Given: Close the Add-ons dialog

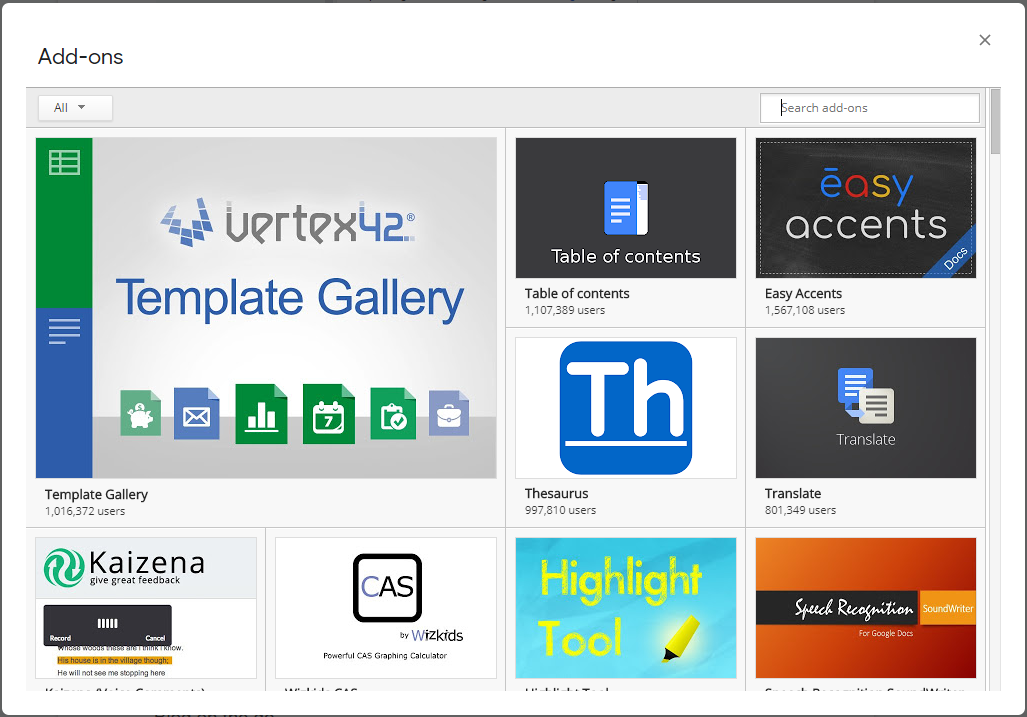Looking at the screenshot, I should pos(984,40).
